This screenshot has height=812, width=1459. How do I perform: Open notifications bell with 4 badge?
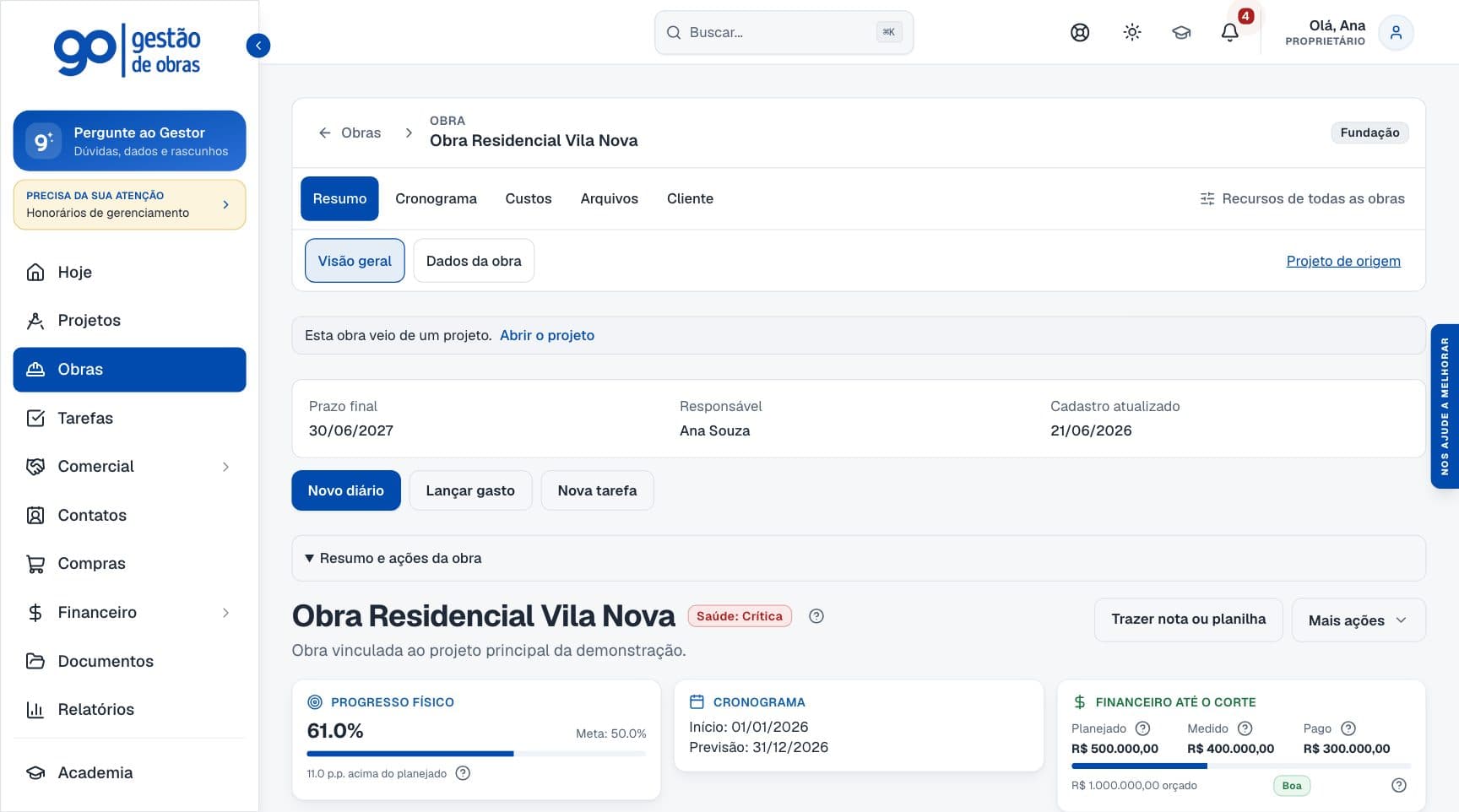coord(1230,33)
